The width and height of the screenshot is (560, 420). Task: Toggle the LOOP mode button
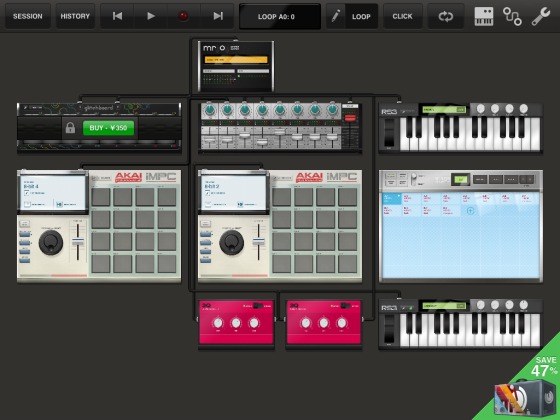tap(361, 16)
